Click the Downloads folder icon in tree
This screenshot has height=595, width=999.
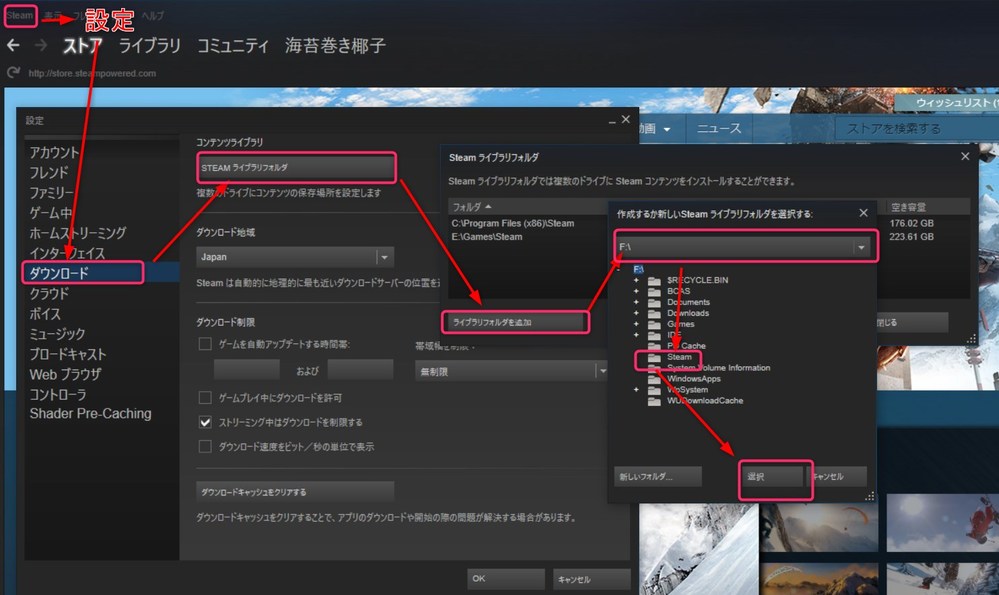pyautogui.click(x=654, y=313)
